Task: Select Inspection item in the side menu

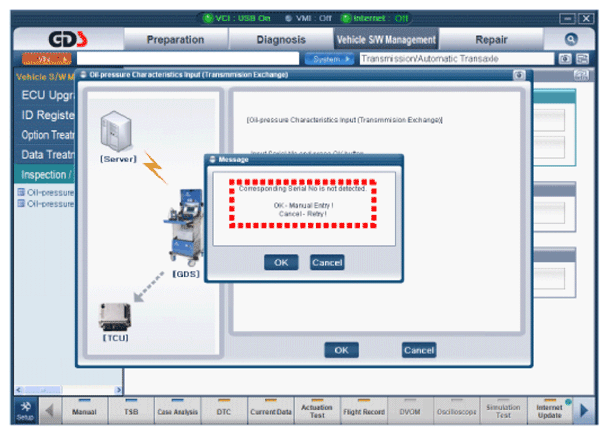Action: 45,175
